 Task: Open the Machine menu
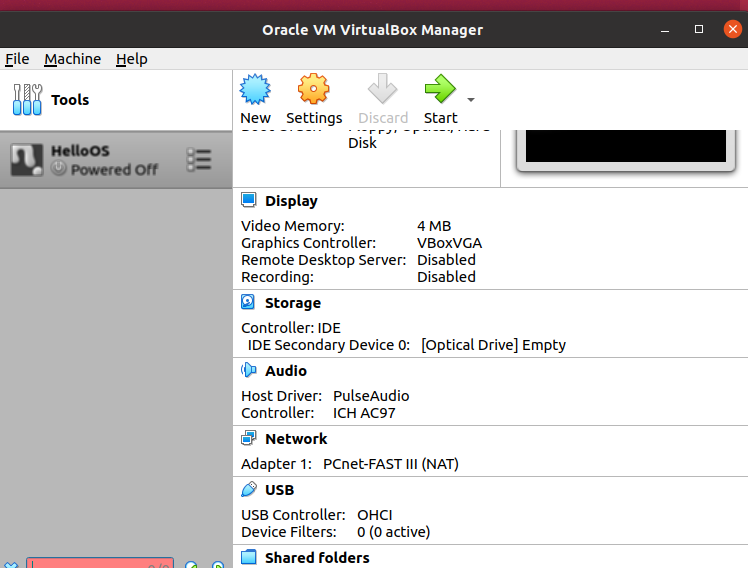(72, 59)
